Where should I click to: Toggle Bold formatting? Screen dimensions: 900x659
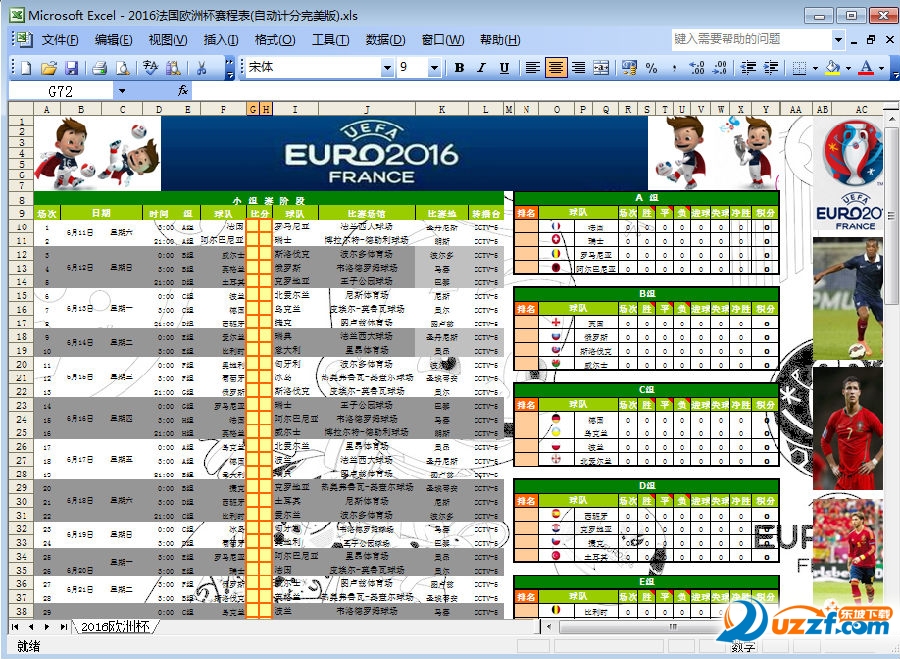pos(459,68)
